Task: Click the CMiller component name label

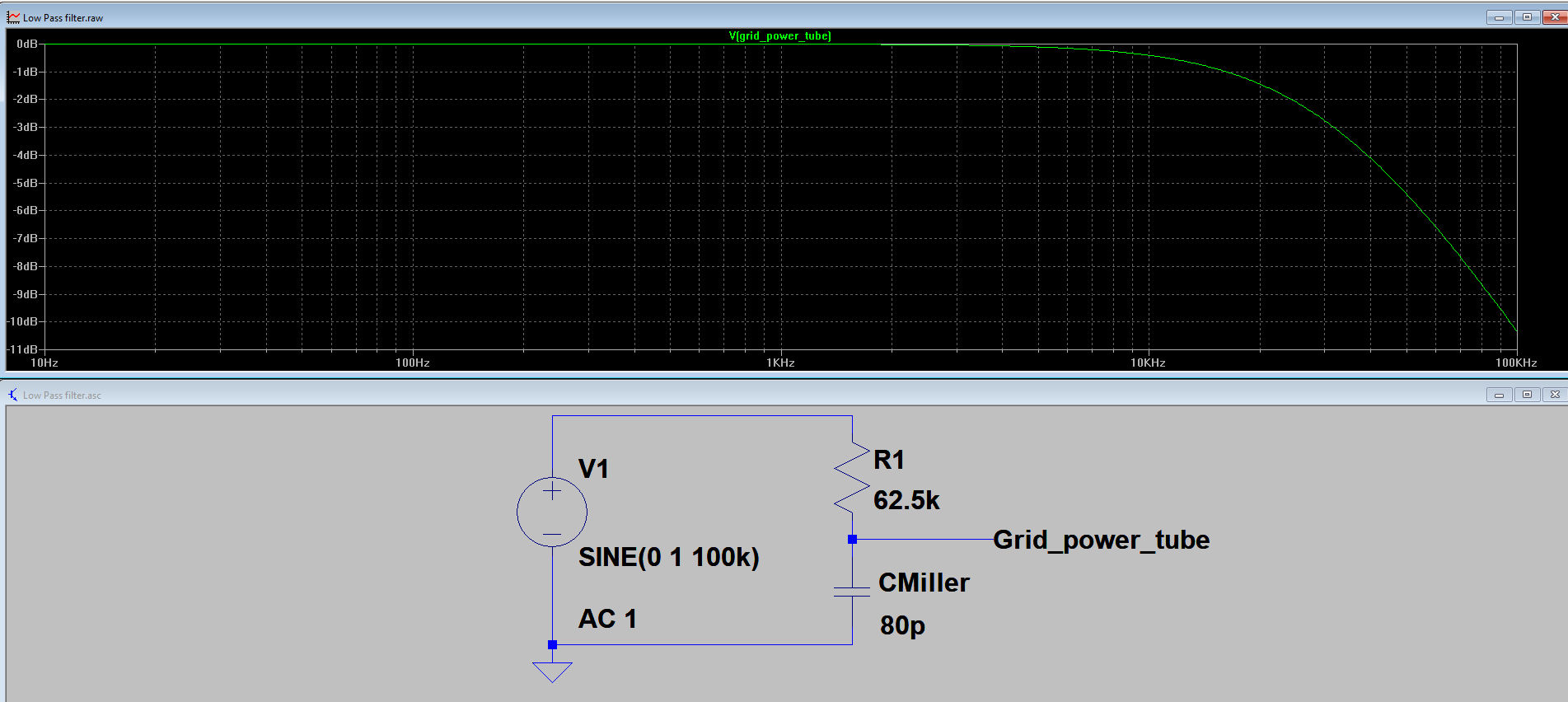Action: (x=924, y=583)
